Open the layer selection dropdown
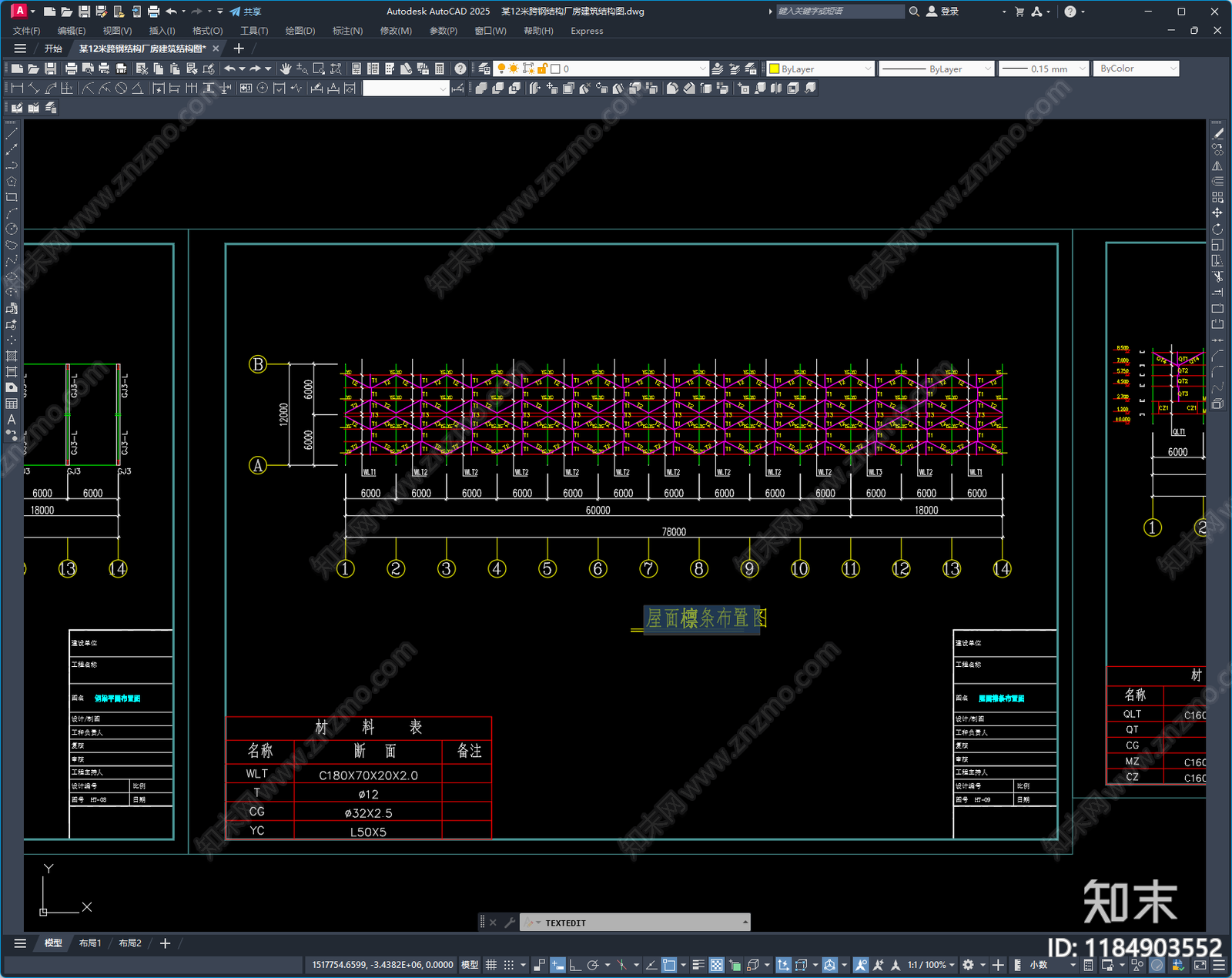 (601, 69)
